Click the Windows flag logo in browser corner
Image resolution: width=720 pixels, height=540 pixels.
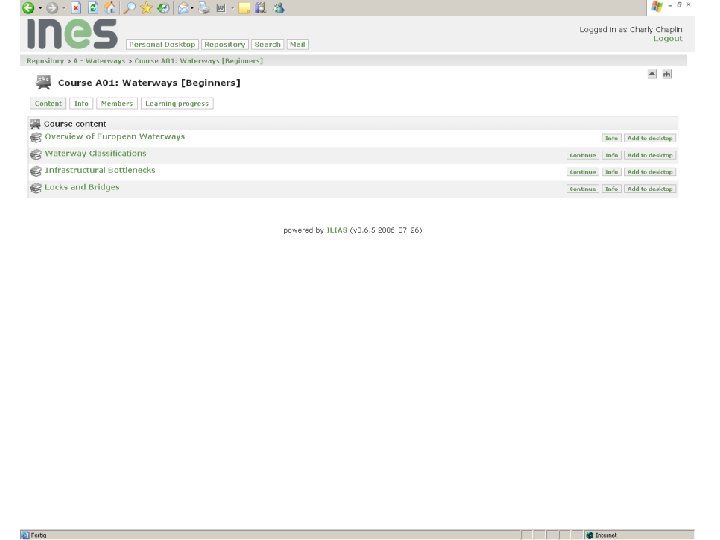[657, 7]
